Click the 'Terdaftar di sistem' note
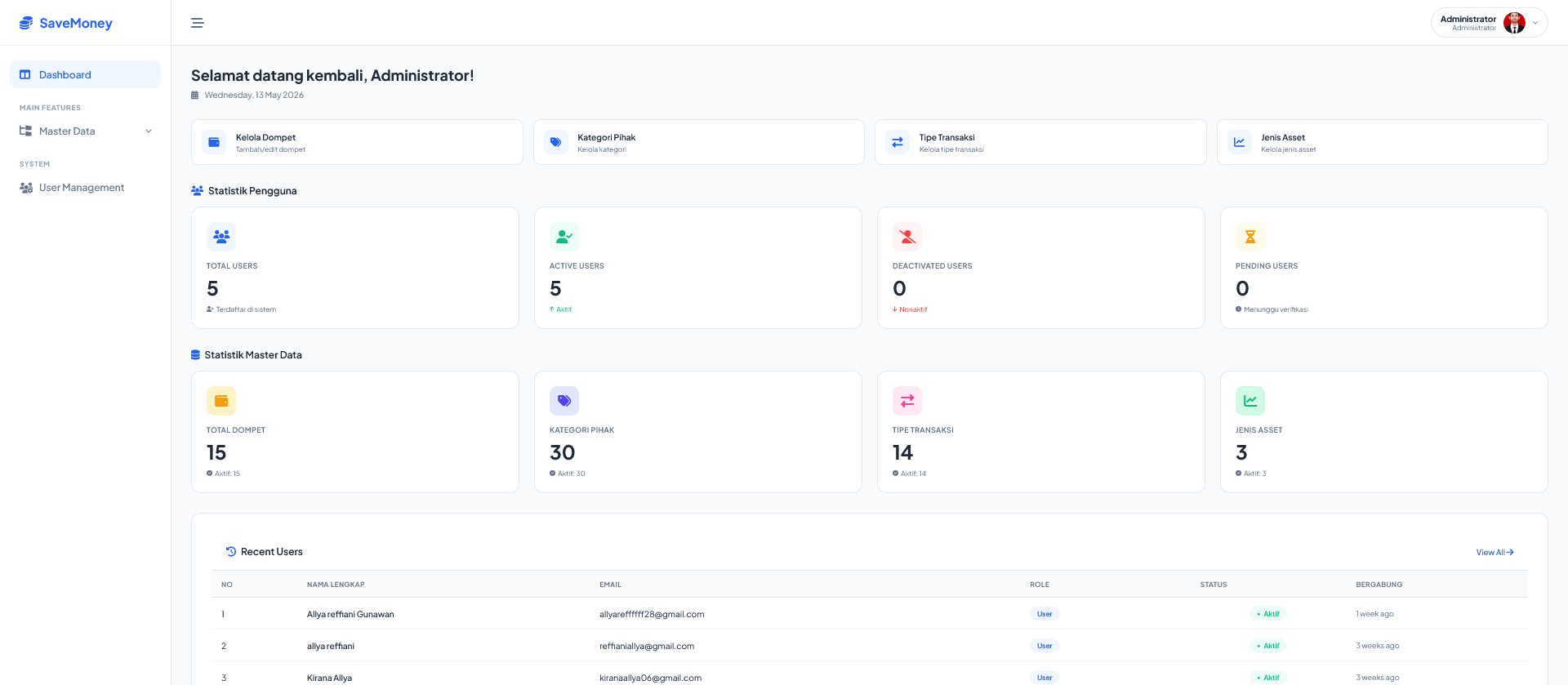Image resolution: width=1568 pixels, height=685 pixels. pos(246,309)
